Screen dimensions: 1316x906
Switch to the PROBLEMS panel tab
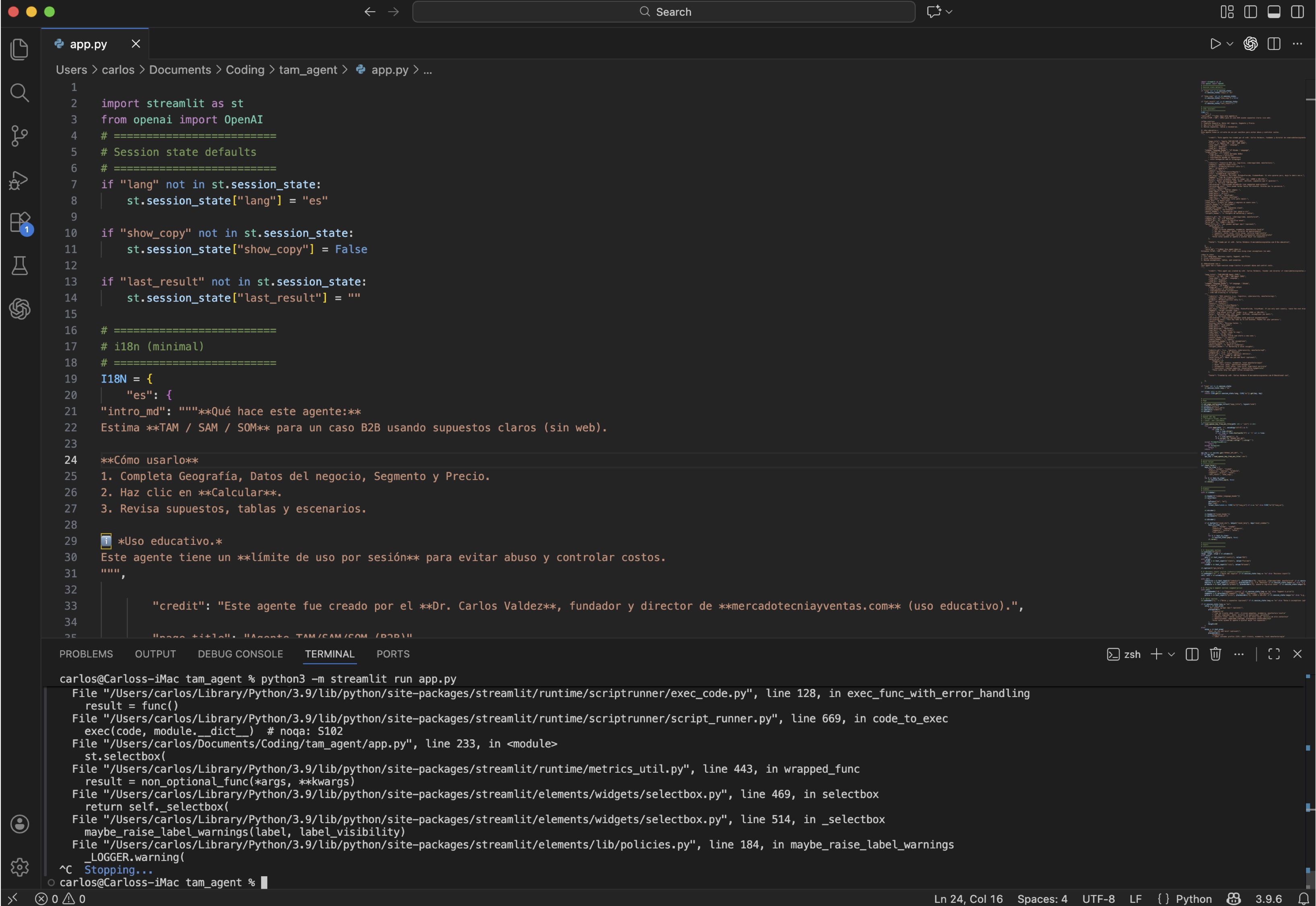(x=86, y=654)
